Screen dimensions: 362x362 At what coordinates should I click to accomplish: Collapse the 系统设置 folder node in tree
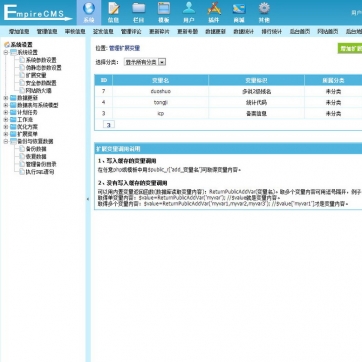[x=6, y=53]
